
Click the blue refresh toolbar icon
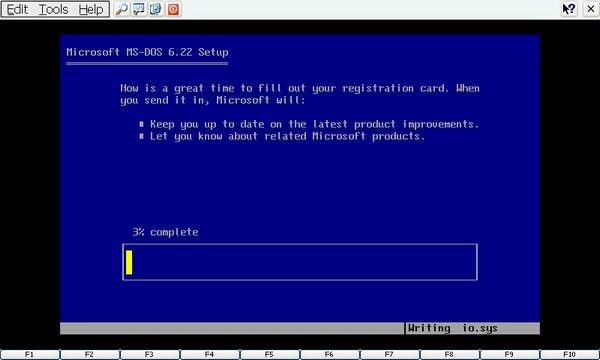coord(156,9)
